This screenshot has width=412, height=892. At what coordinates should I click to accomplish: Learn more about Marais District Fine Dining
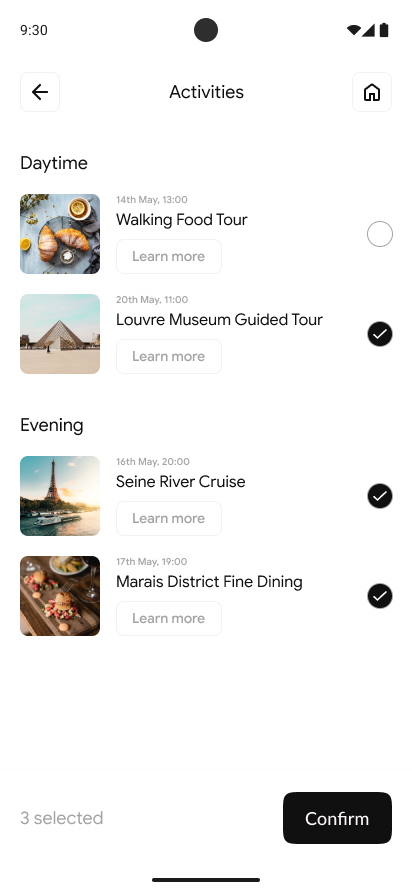[169, 618]
